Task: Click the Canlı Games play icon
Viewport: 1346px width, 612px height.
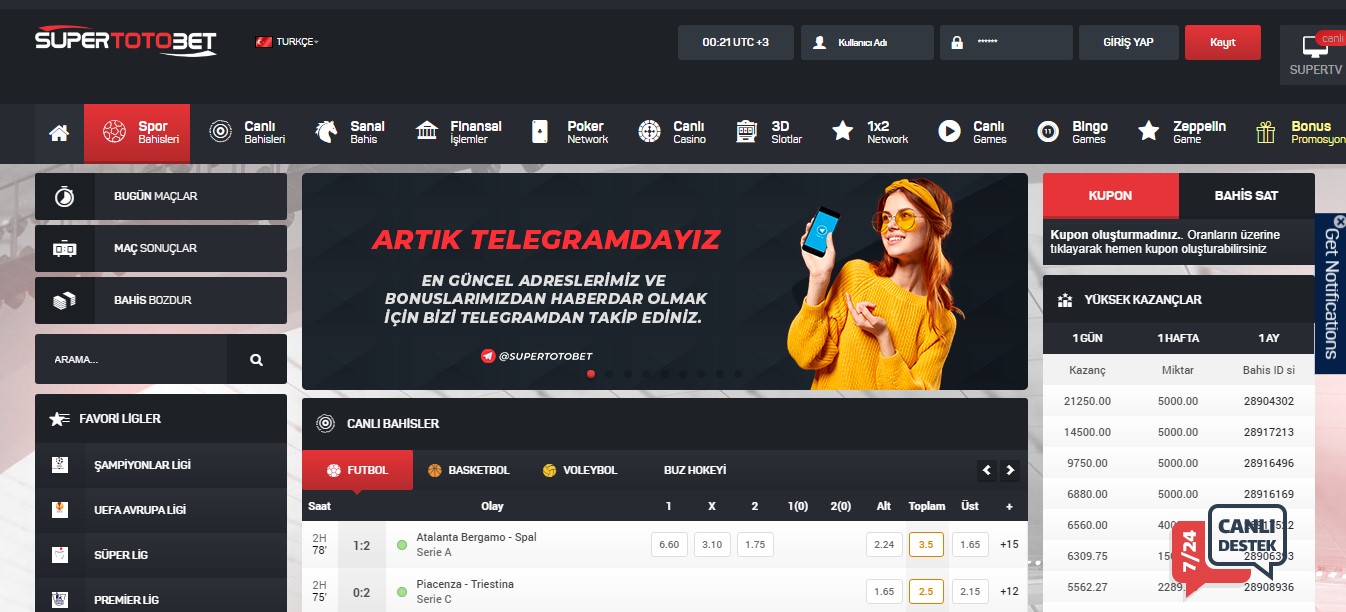Action: tap(949, 132)
